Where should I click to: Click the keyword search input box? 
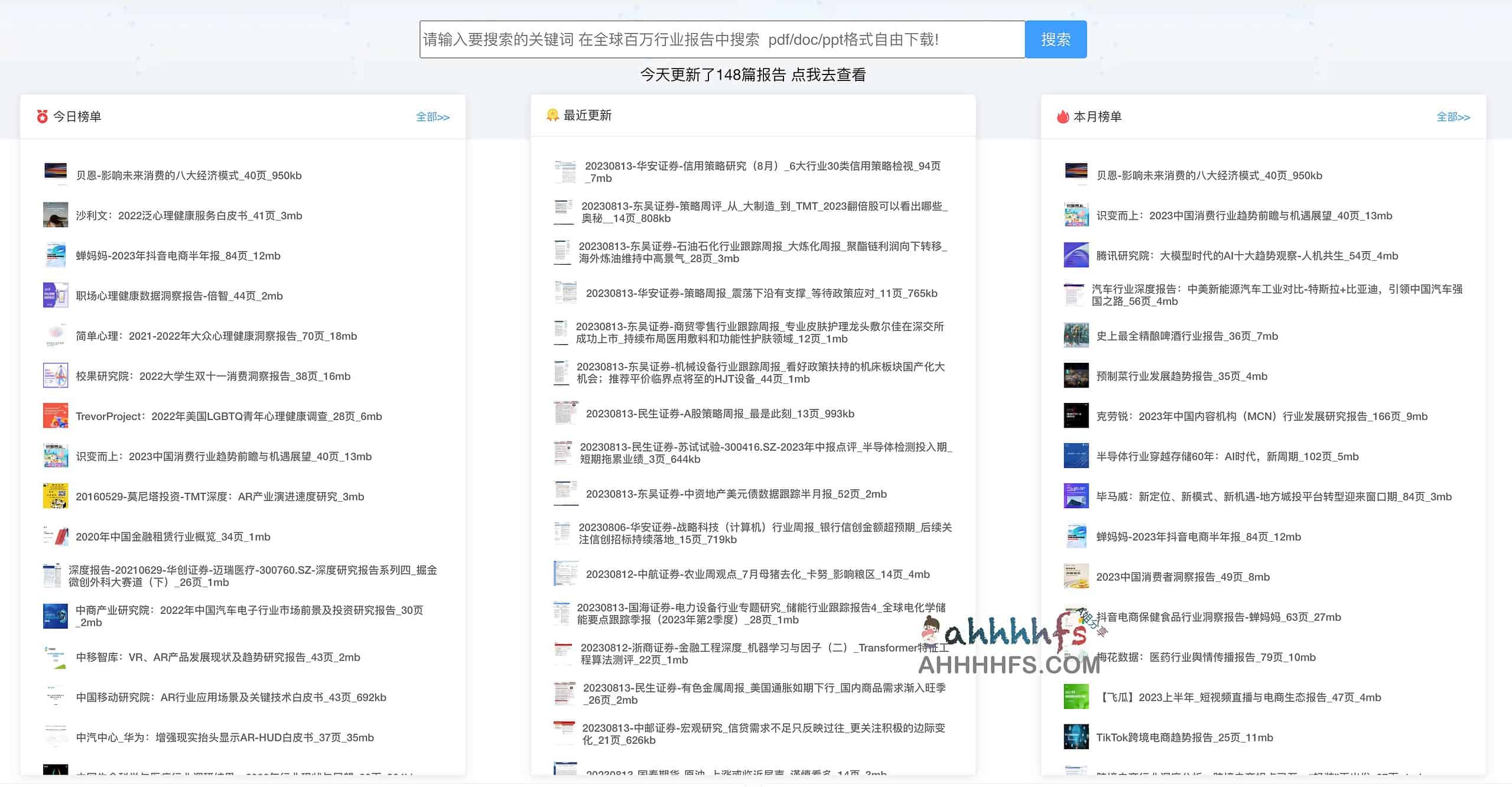point(721,39)
